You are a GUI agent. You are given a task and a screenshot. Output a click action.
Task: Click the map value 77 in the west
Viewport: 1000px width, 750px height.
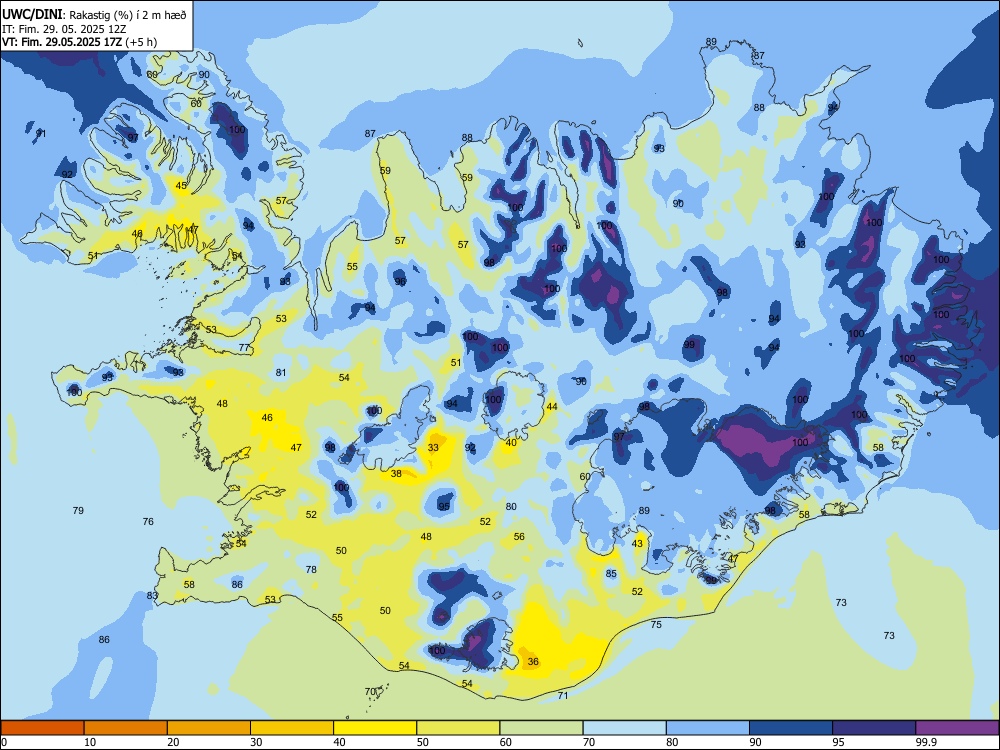pyautogui.click(x=244, y=348)
